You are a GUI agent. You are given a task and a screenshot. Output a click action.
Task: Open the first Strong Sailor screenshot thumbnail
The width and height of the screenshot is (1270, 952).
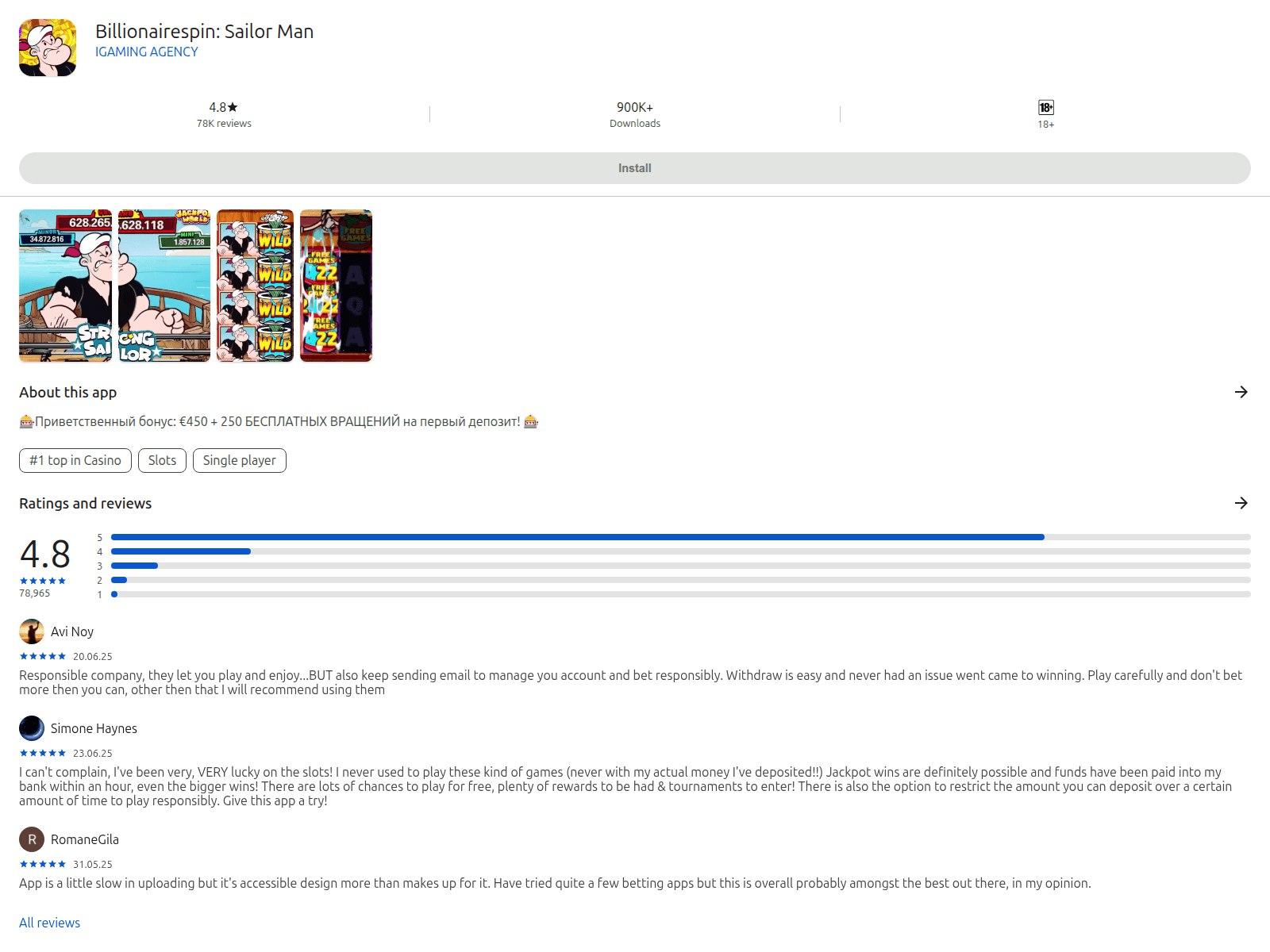(x=66, y=286)
